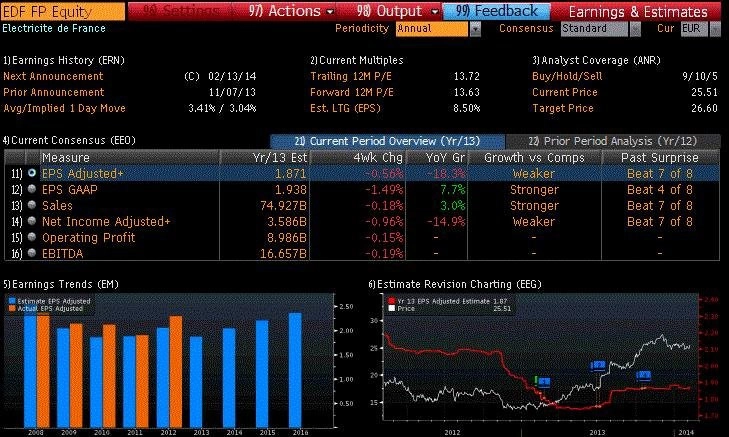Viewport: 729px width, 437px height.
Task: Open Earnings Trends (EM) section link
Action: pos(60,284)
